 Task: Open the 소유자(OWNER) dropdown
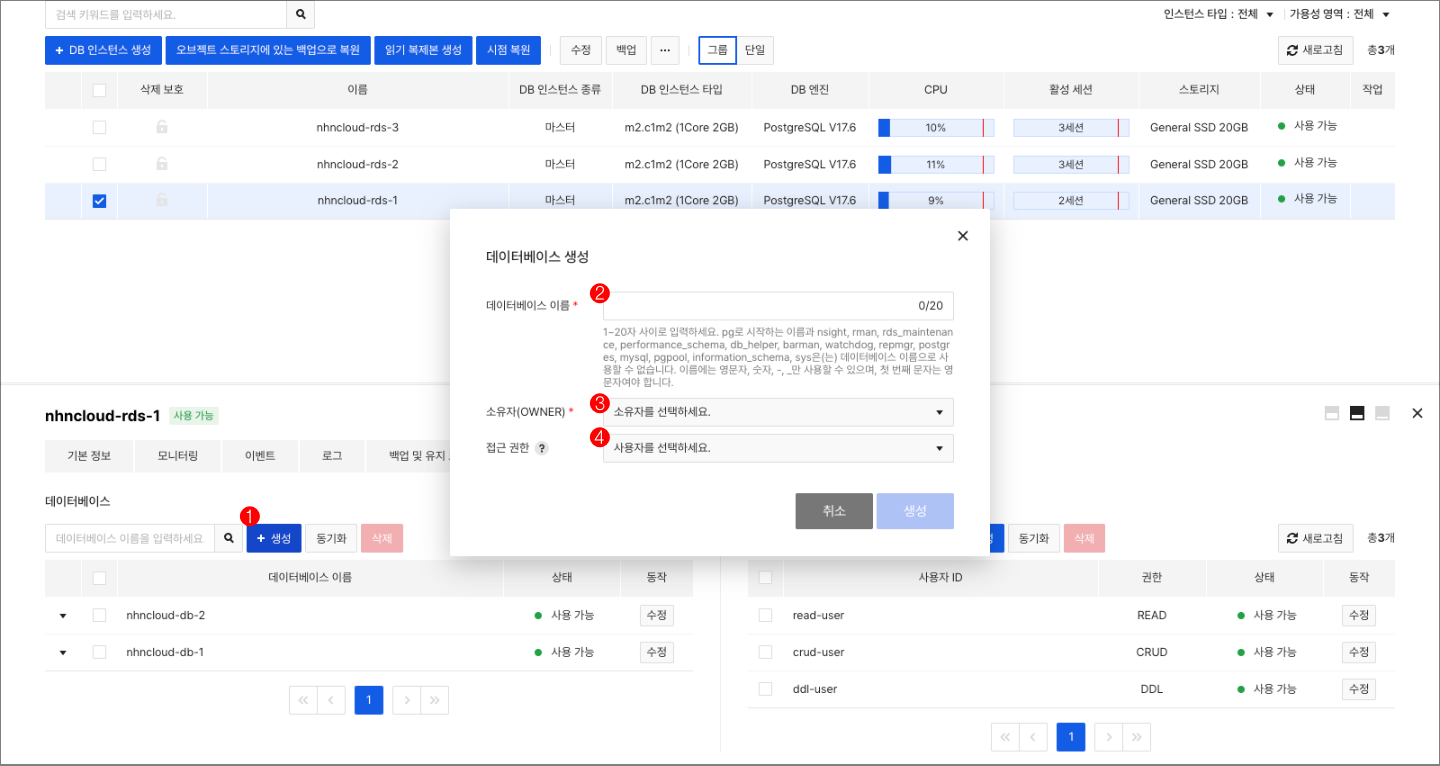click(778, 412)
